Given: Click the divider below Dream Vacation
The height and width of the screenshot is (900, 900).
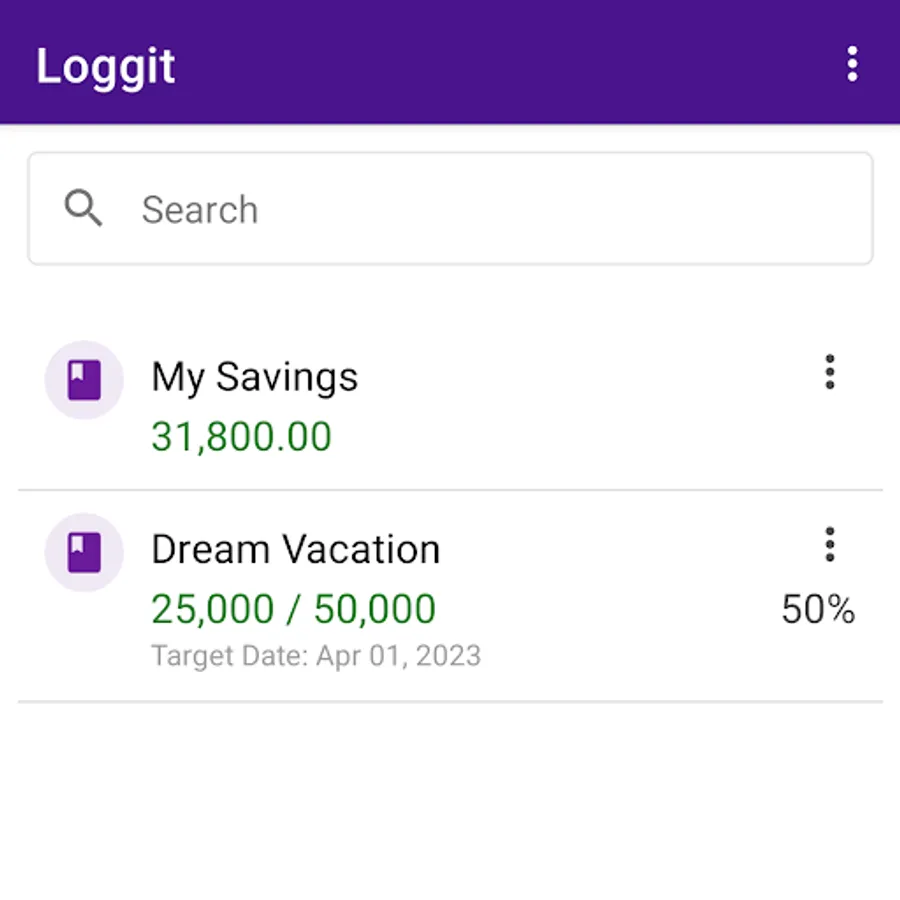Looking at the screenshot, I should coord(450,701).
